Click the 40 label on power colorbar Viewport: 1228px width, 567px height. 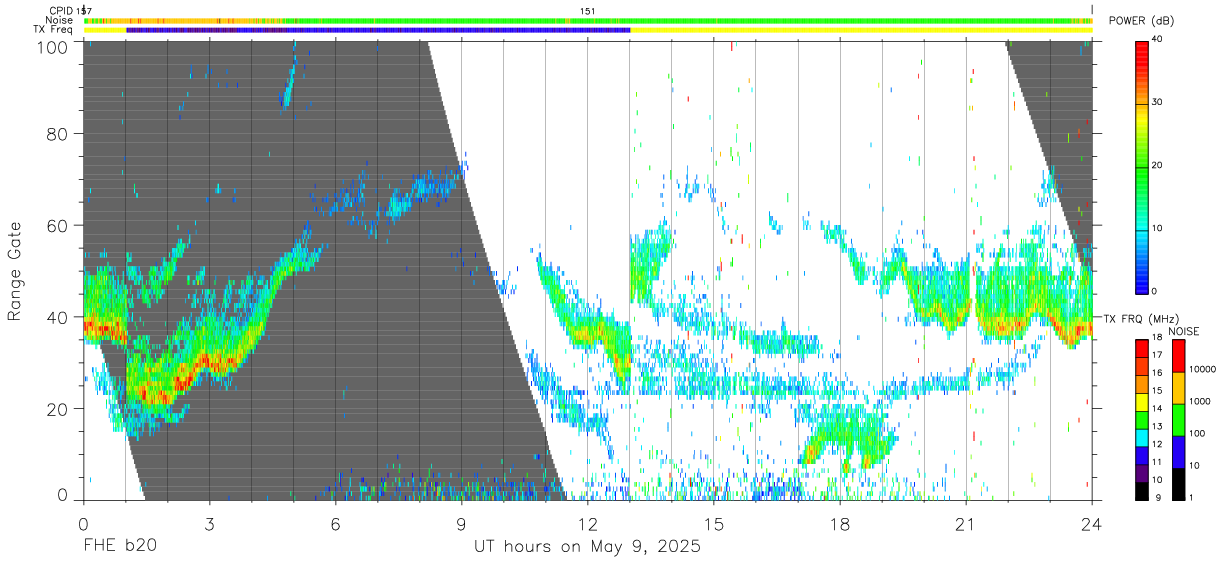coord(1159,40)
